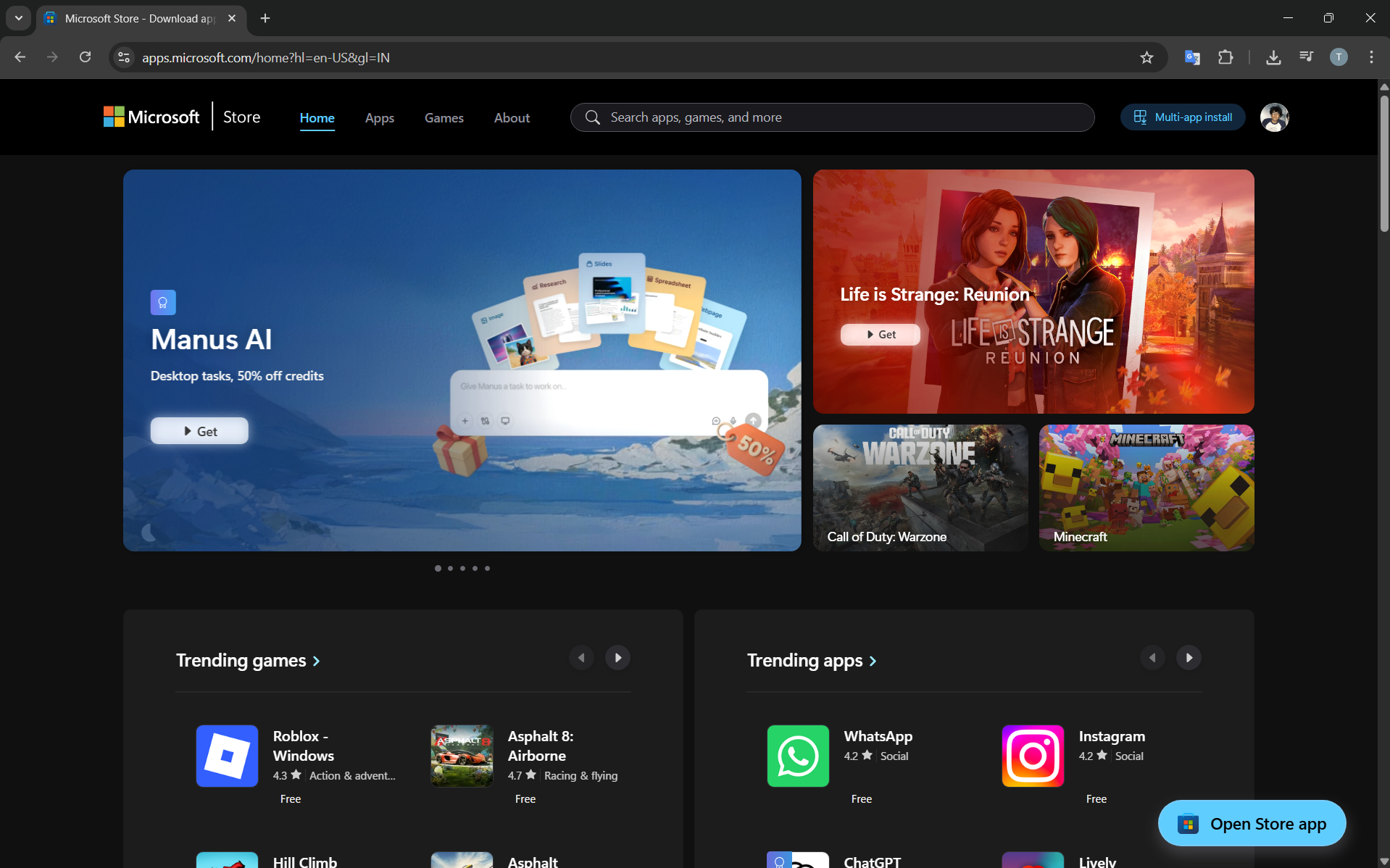Click the Store link in header
This screenshot has width=1390, height=868.
pyautogui.click(x=241, y=117)
